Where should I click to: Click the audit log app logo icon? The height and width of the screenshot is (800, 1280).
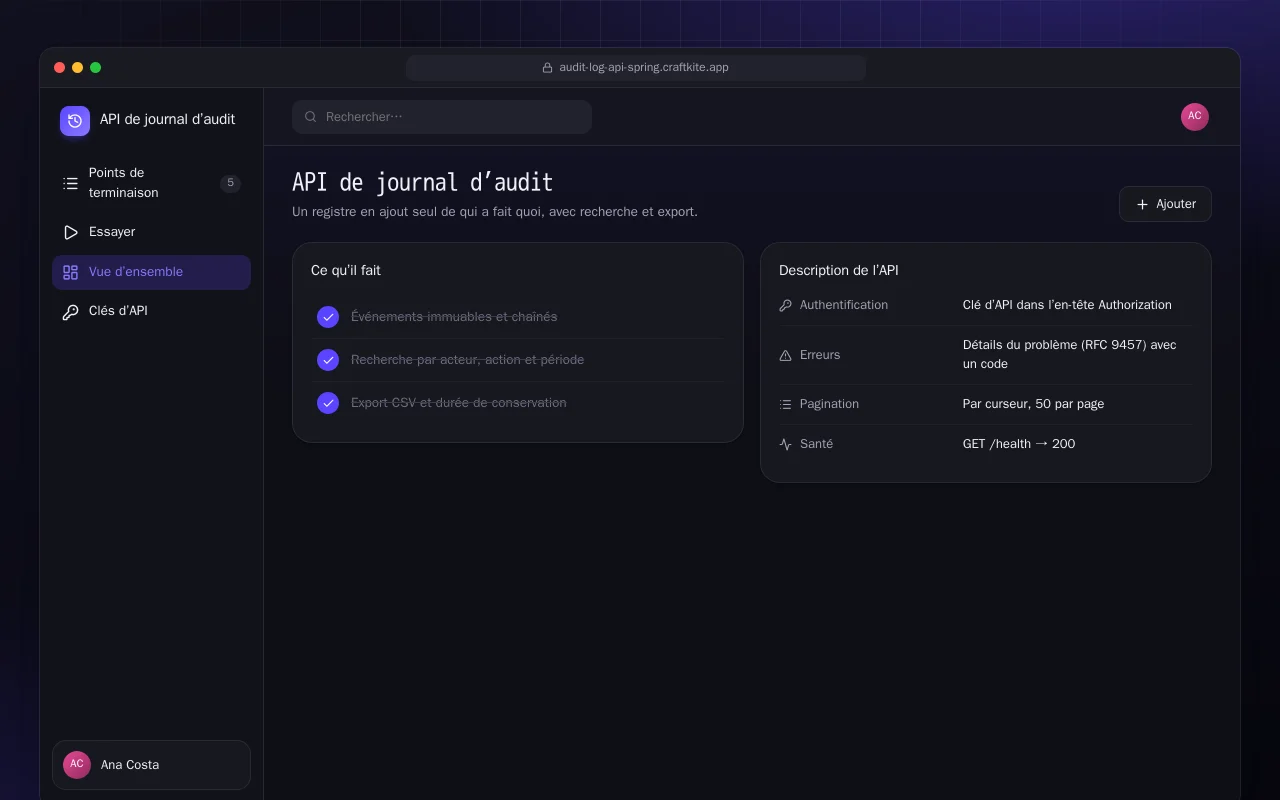tap(75, 121)
